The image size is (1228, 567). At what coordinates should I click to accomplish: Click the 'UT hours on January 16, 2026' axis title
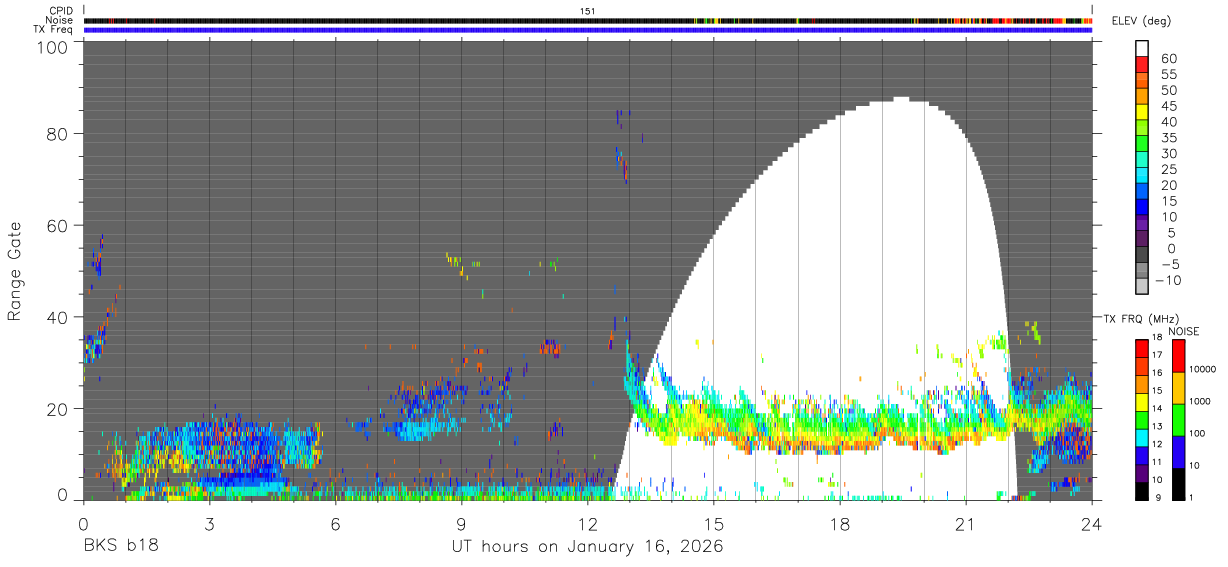(x=588, y=547)
